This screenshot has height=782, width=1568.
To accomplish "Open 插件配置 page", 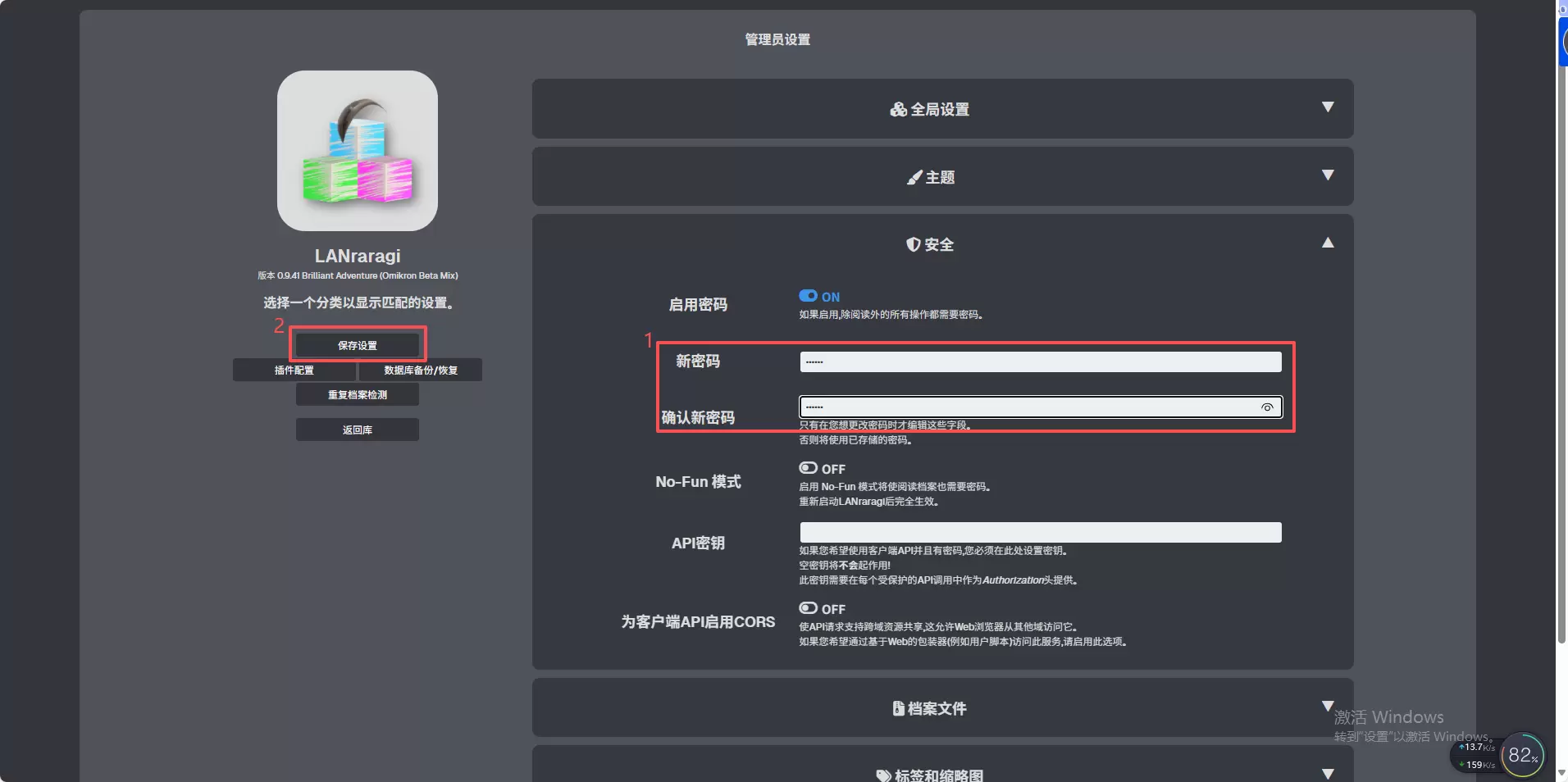I will (x=294, y=371).
